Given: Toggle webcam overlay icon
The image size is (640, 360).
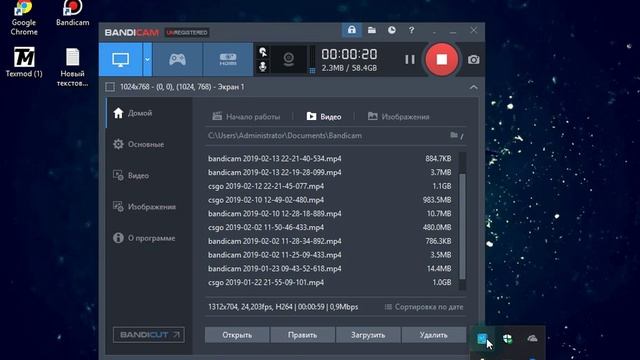Looking at the screenshot, I should point(289,60).
